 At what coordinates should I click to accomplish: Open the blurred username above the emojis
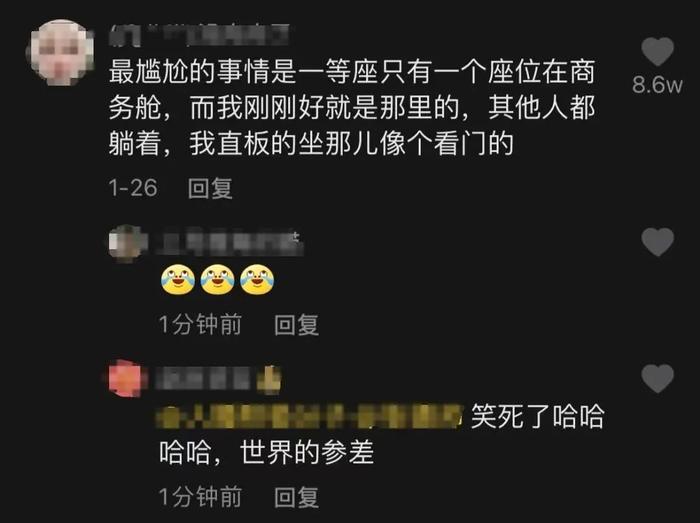pos(229,243)
